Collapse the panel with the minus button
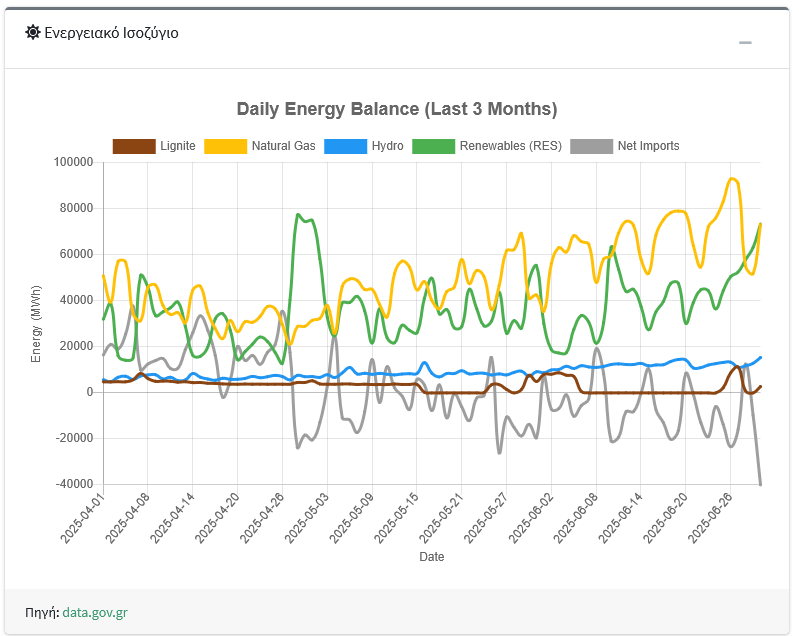Image resolution: width=799 pixels, height=636 pixels. (x=745, y=43)
